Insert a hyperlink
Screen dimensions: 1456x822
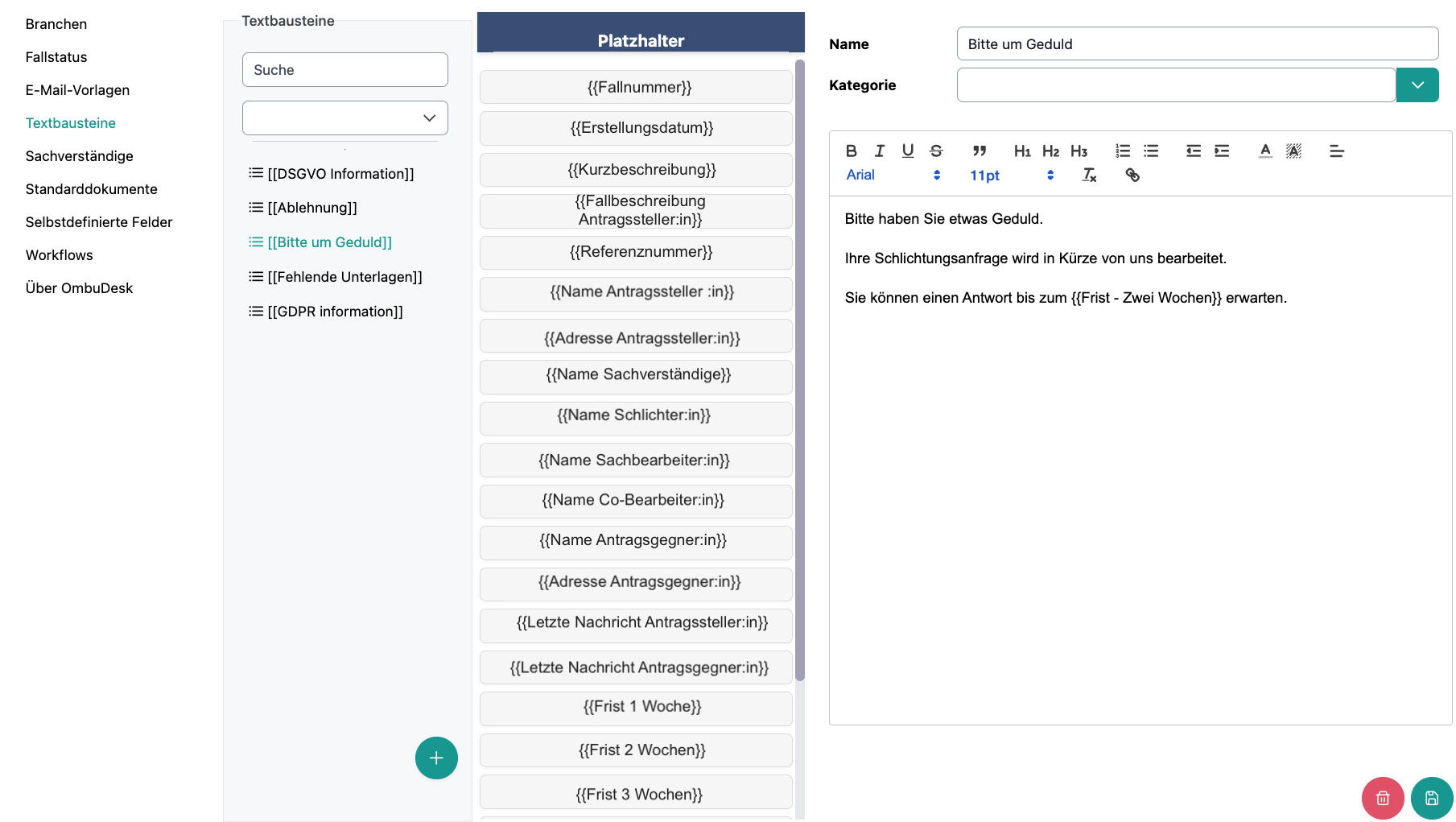pyautogui.click(x=1132, y=175)
